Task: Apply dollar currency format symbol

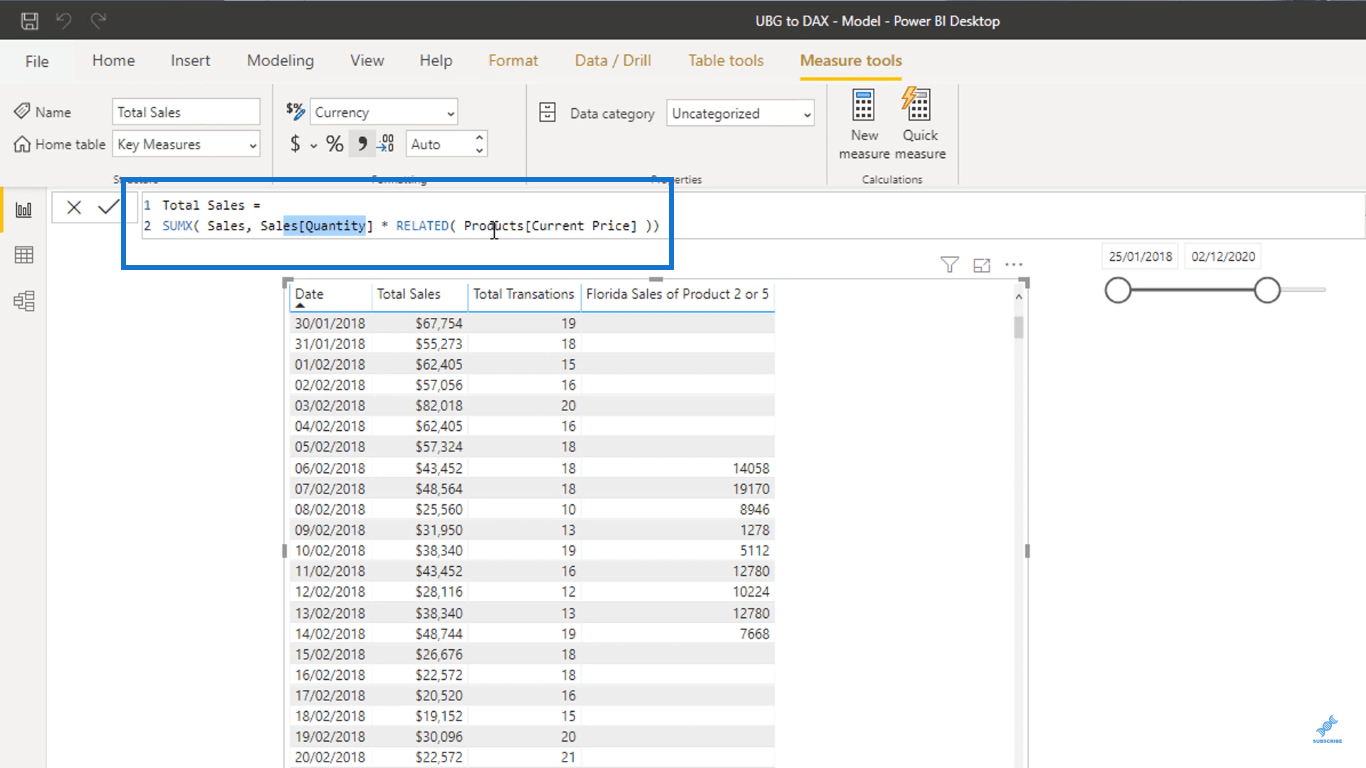Action: point(295,144)
